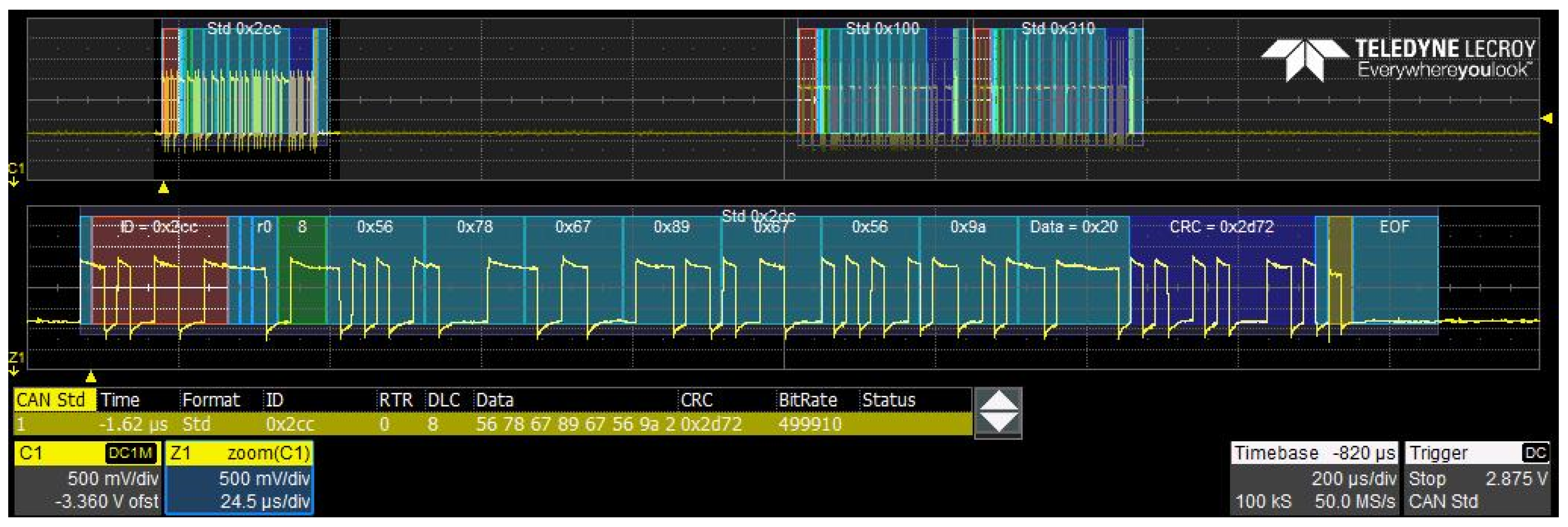Select the BitRate column header
Viewport: 1568px width, 527px height.
(808, 400)
